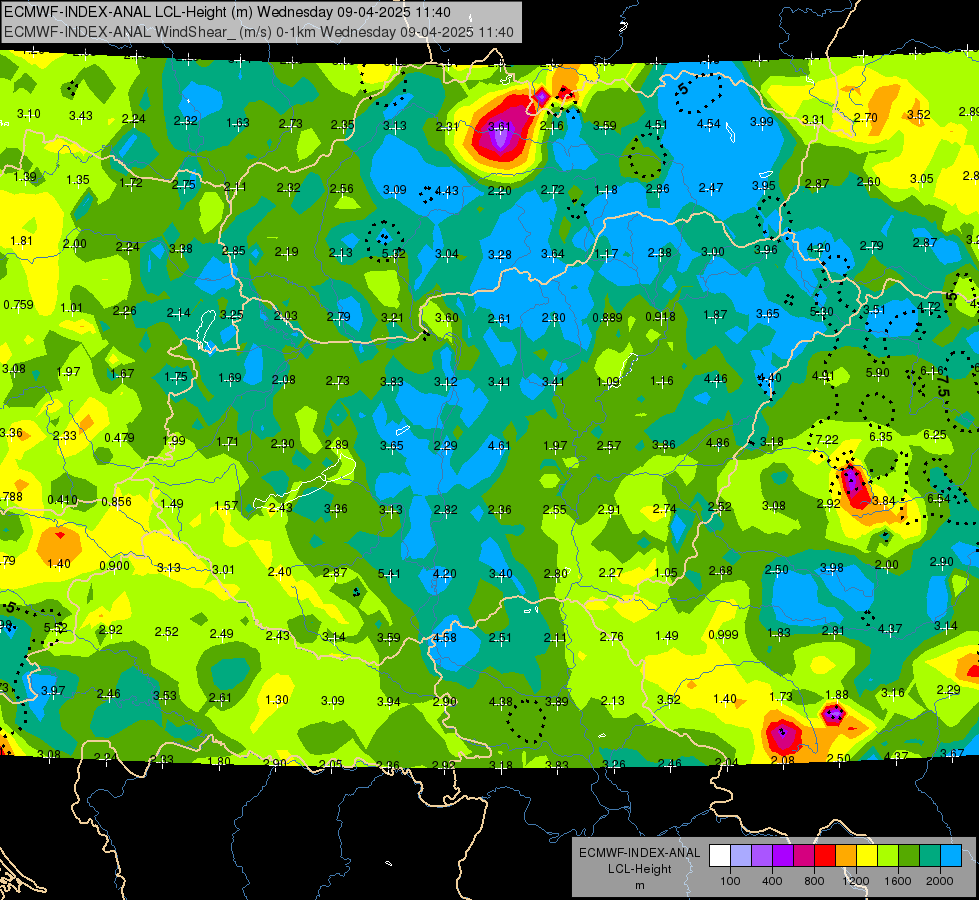Click the wind shear value 1.81
Viewport: 979px width, 900px height.
click(x=21, y=240)
